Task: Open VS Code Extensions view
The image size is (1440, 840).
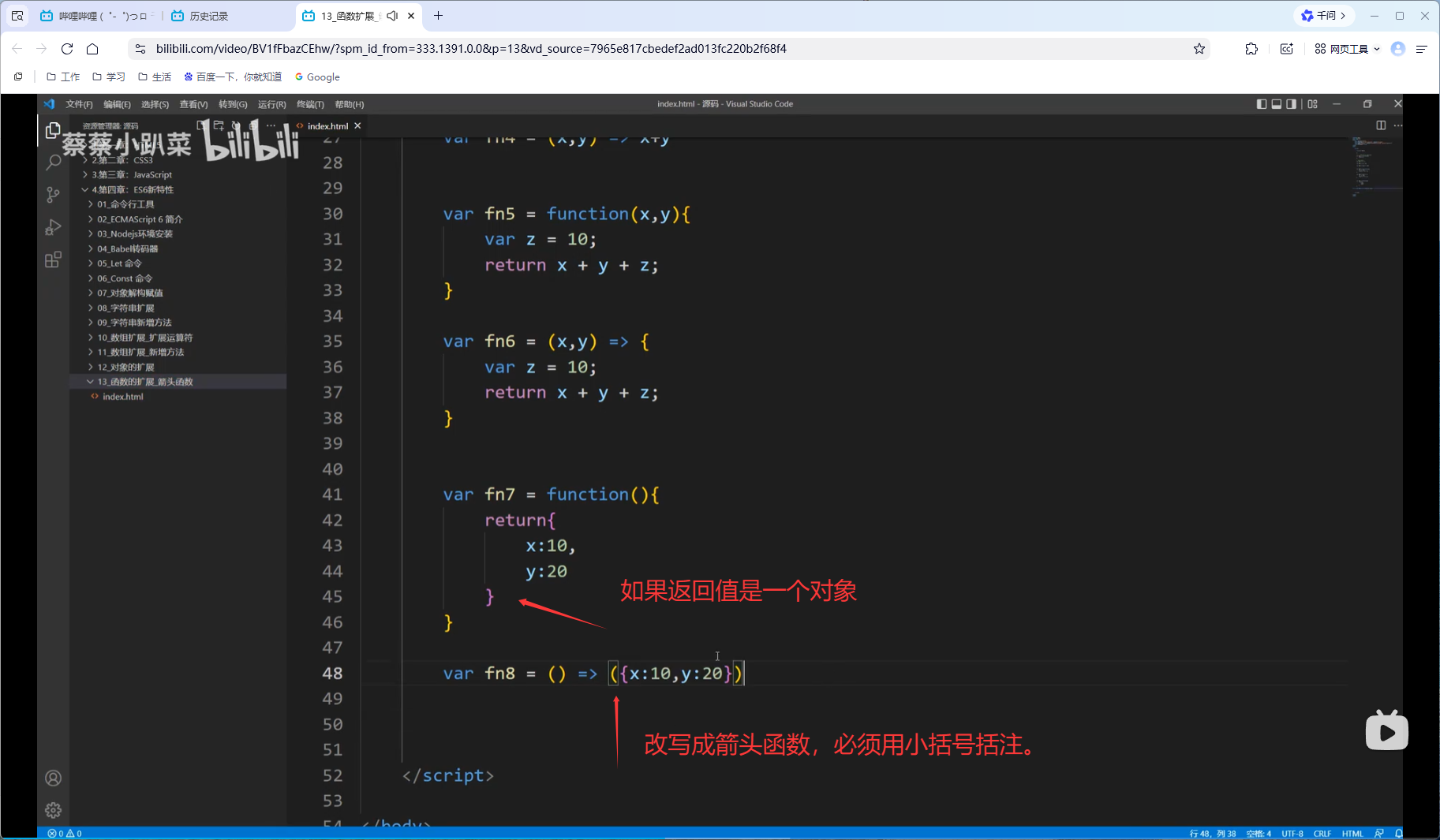Action: click(53, 259)
